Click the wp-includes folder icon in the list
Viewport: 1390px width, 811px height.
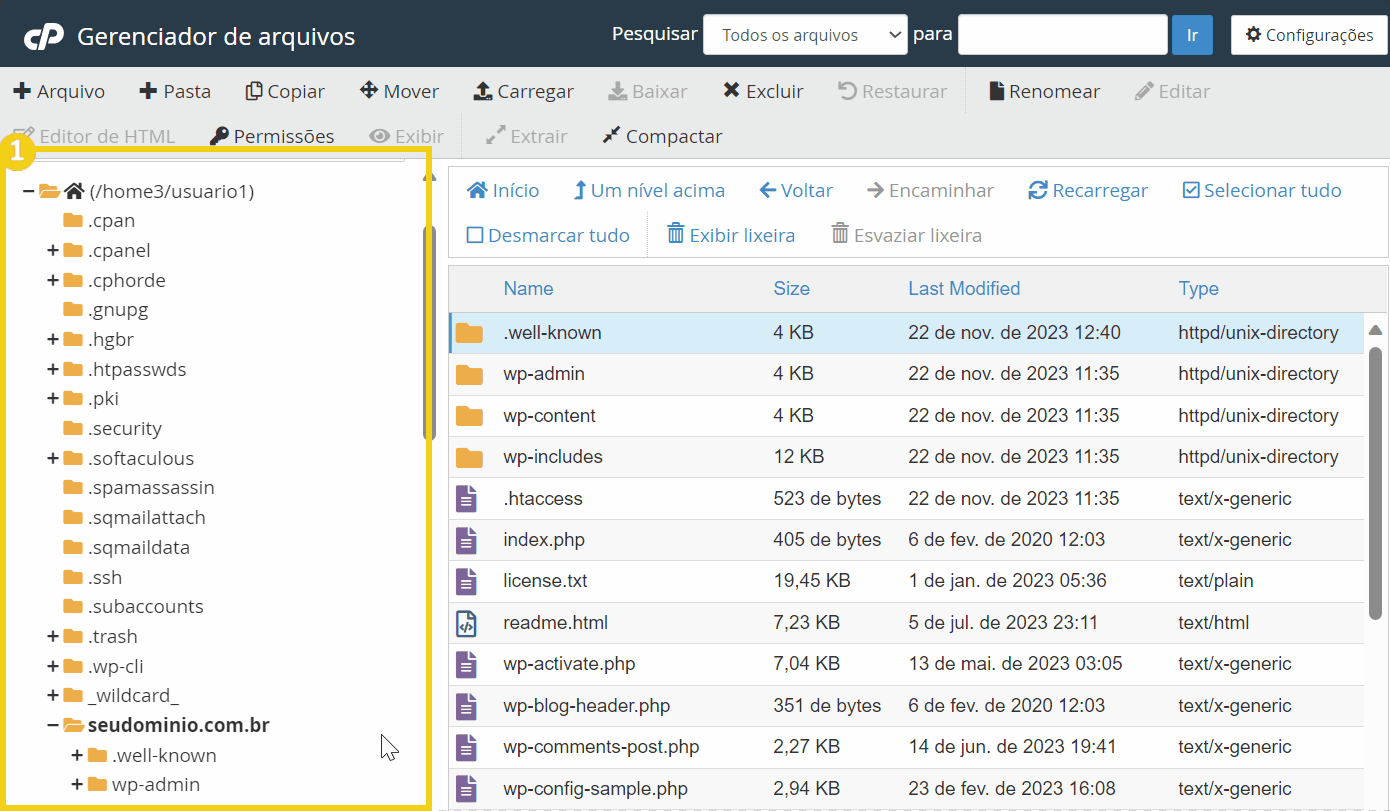pyautogui.click(x=469, y=457)
